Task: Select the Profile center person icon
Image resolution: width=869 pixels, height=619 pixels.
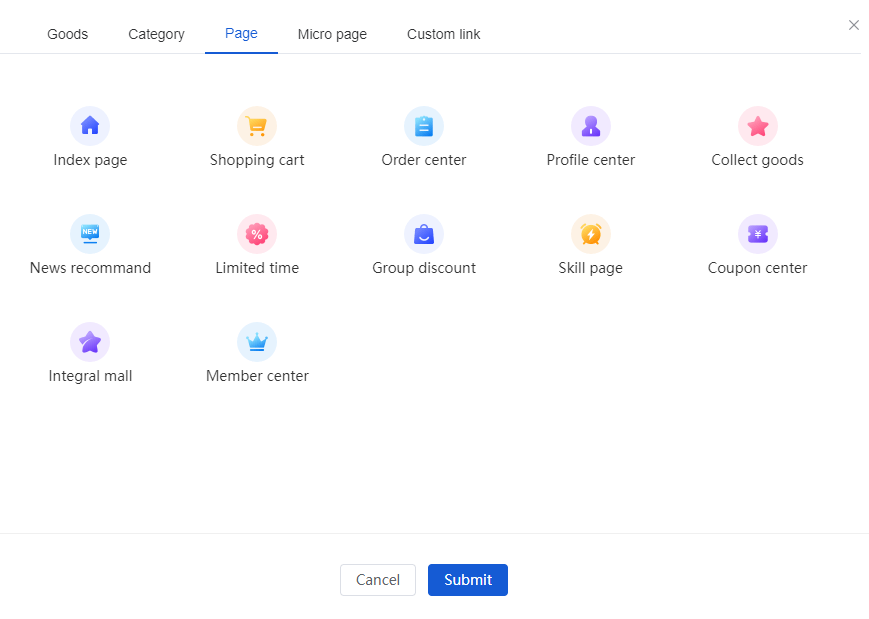Action: 591,126
